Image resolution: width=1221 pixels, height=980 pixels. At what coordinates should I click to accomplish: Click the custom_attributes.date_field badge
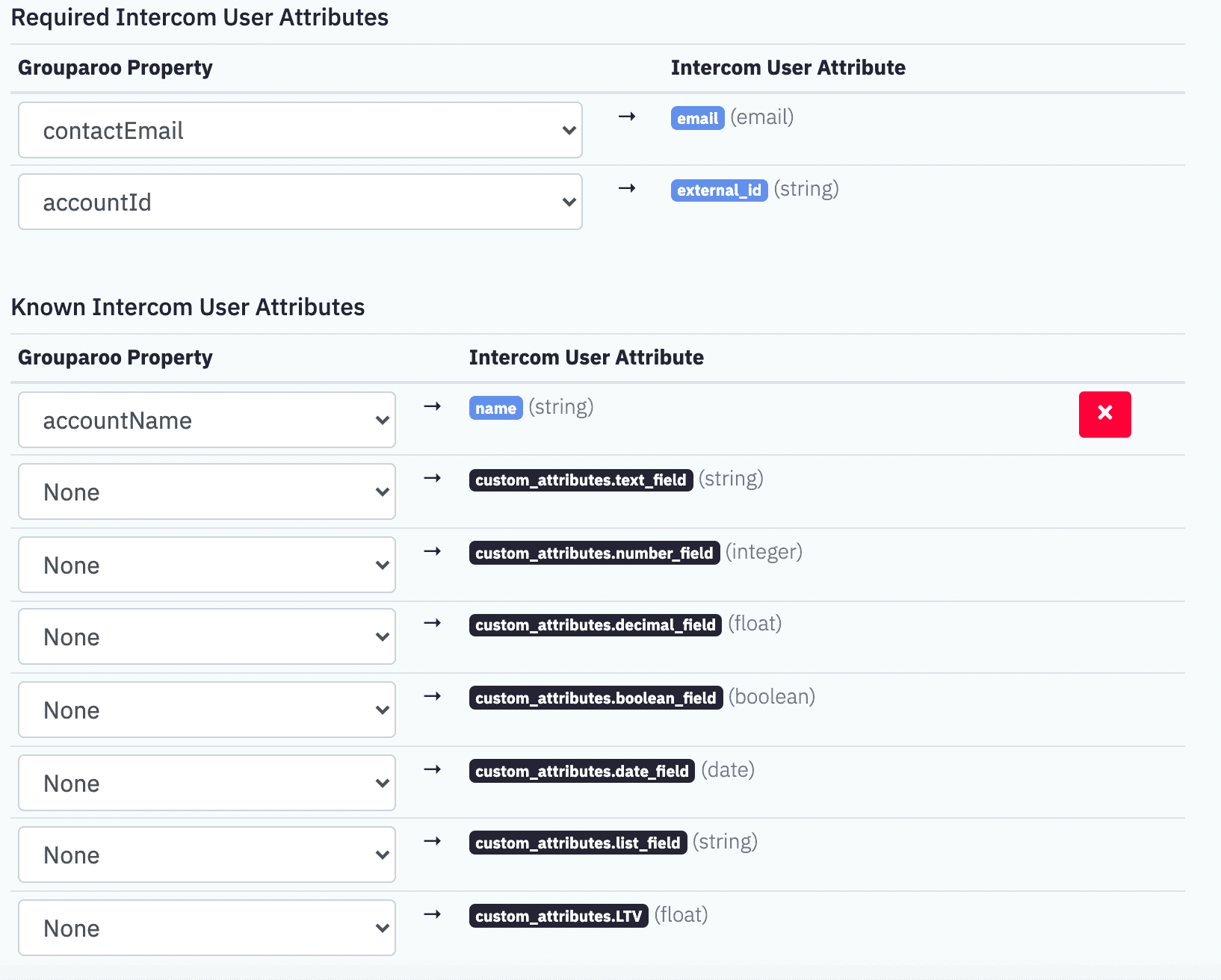click(582, 771)
